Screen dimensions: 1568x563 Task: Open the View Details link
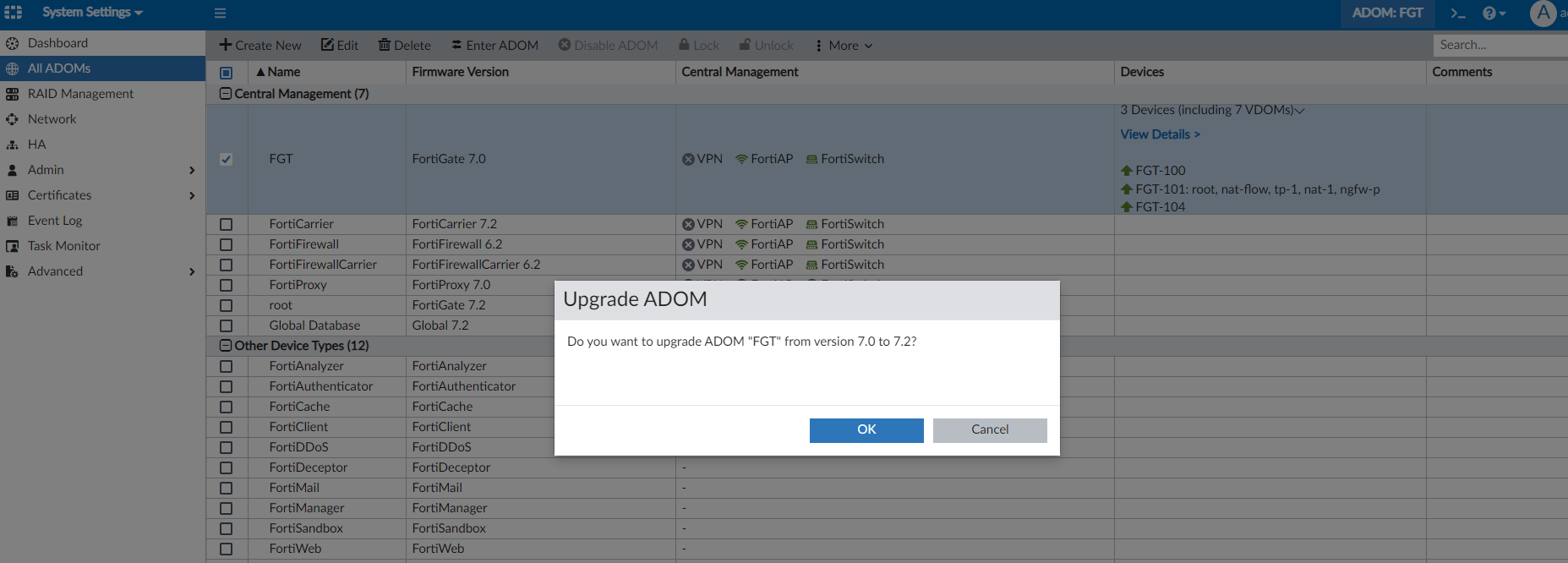[1160, 134]
